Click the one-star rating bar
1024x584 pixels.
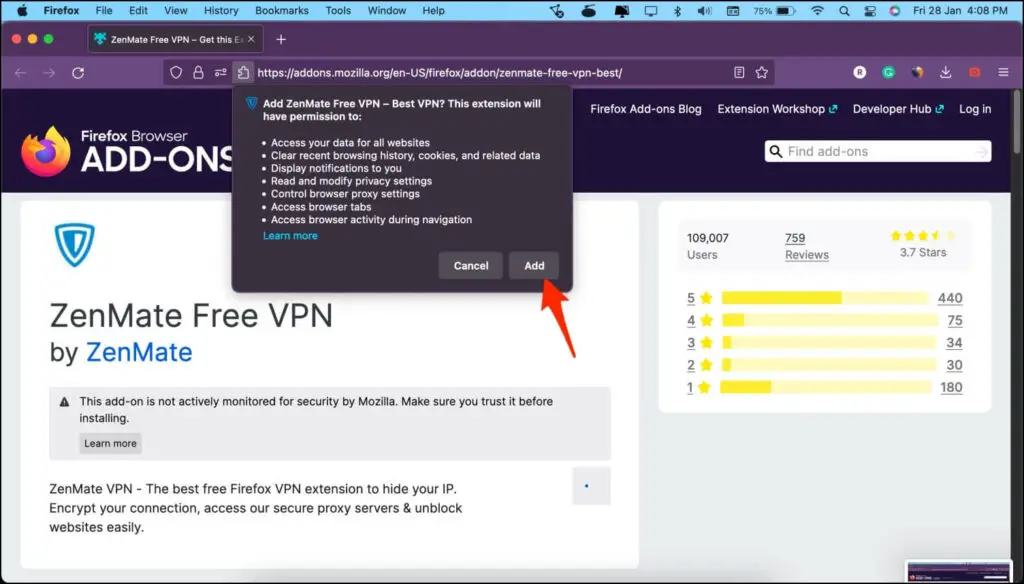click(825, 387)
